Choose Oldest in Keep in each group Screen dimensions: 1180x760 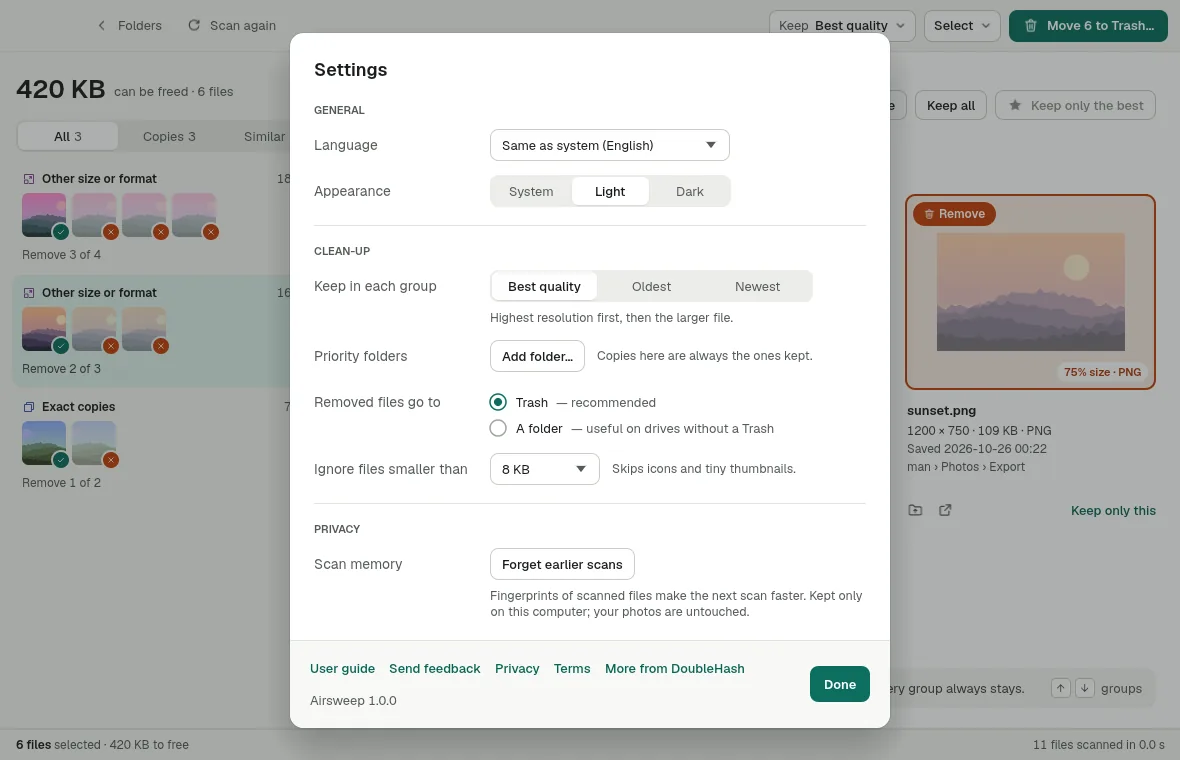click(x=651, y=286)
